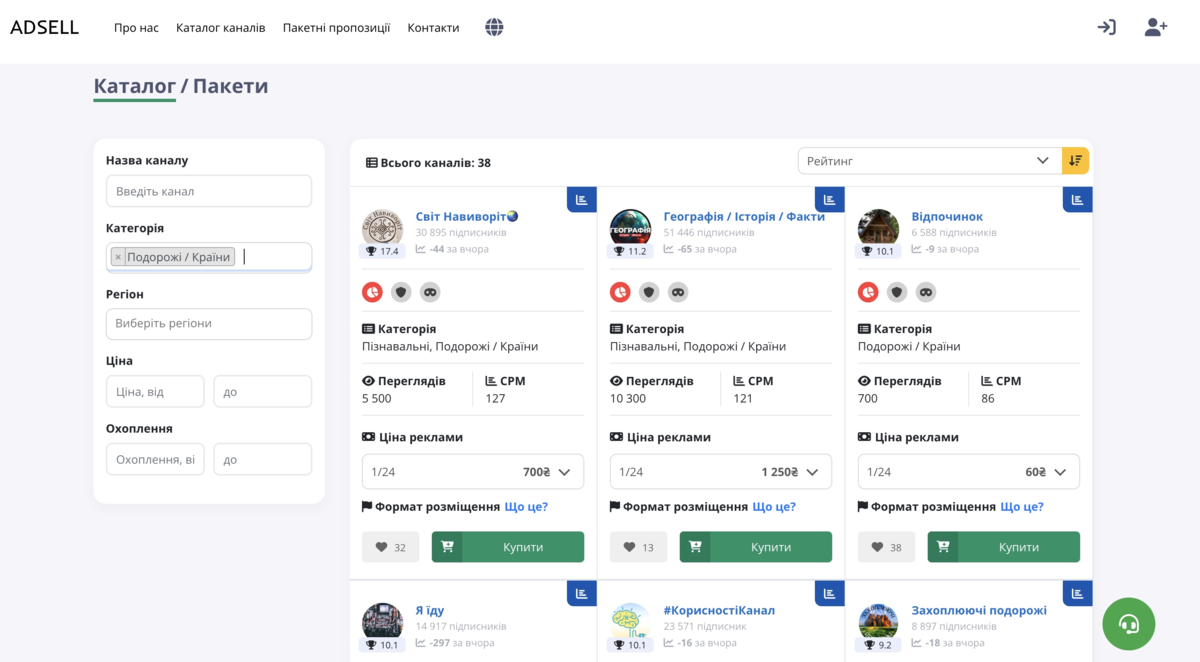Open statistics chart for Я їду
The height and width of the screenshot is (662, 1200).
click(582, 593)
